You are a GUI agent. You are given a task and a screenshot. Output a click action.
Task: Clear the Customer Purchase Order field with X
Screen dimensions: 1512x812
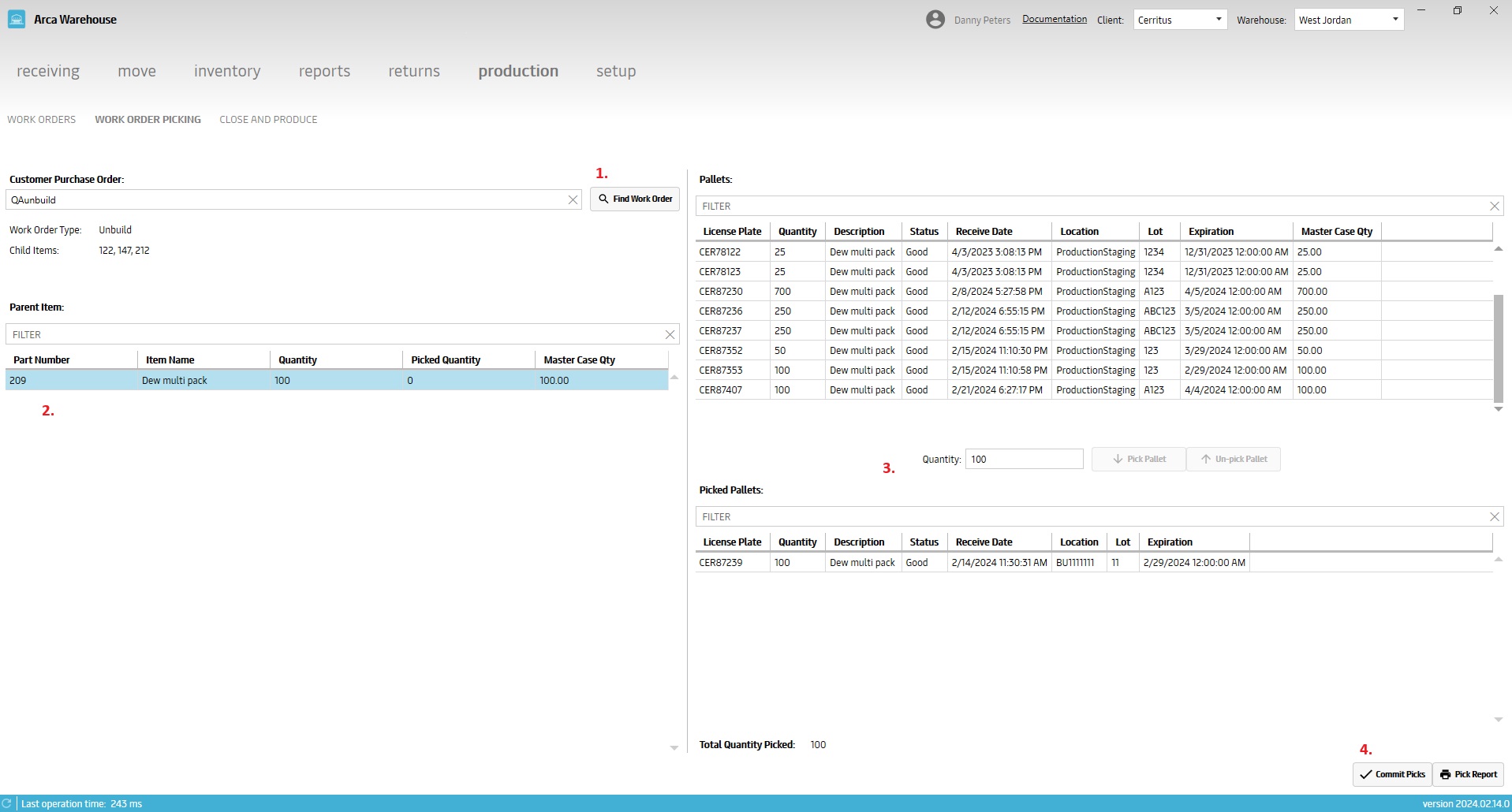573,200
